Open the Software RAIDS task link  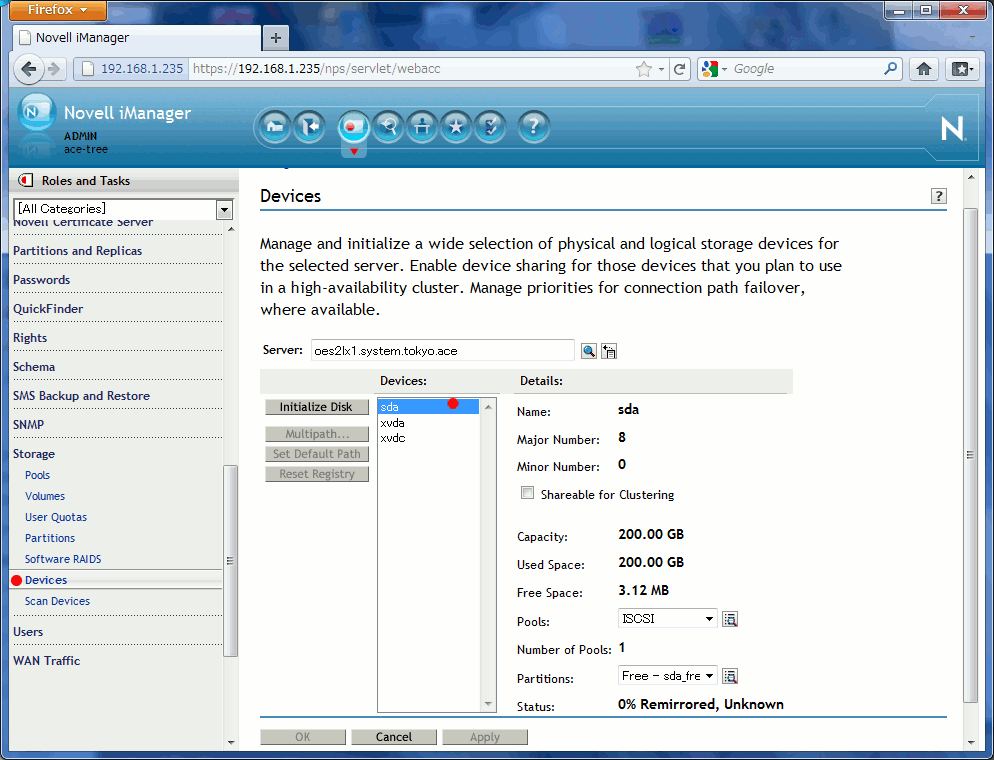[x=63, y=558]
